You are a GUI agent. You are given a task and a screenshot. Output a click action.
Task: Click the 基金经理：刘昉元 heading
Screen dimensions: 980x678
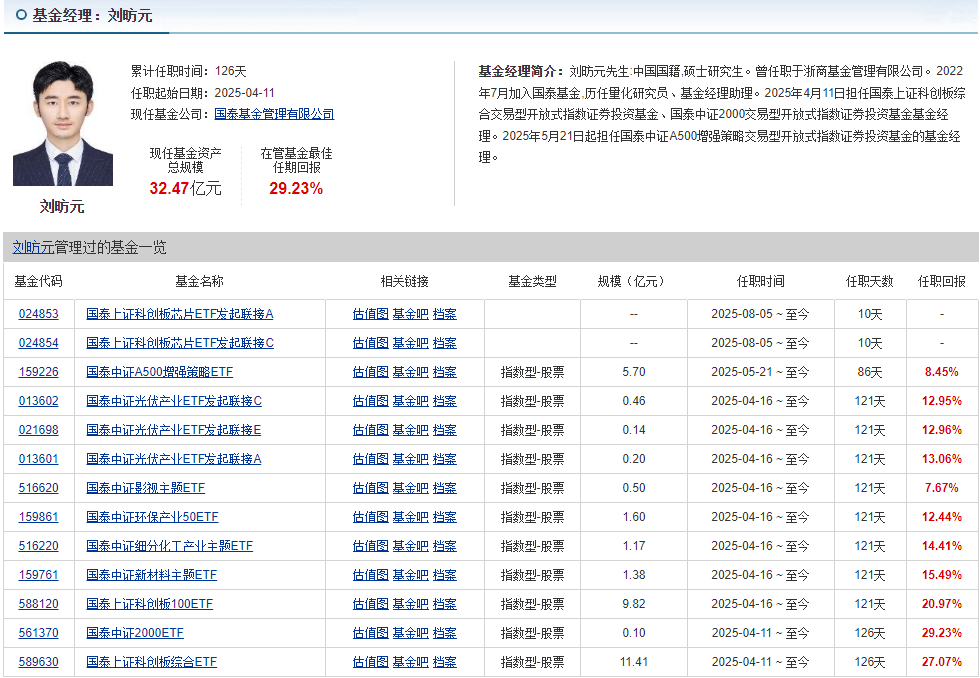pyautogui.click(x=92, y=16)
